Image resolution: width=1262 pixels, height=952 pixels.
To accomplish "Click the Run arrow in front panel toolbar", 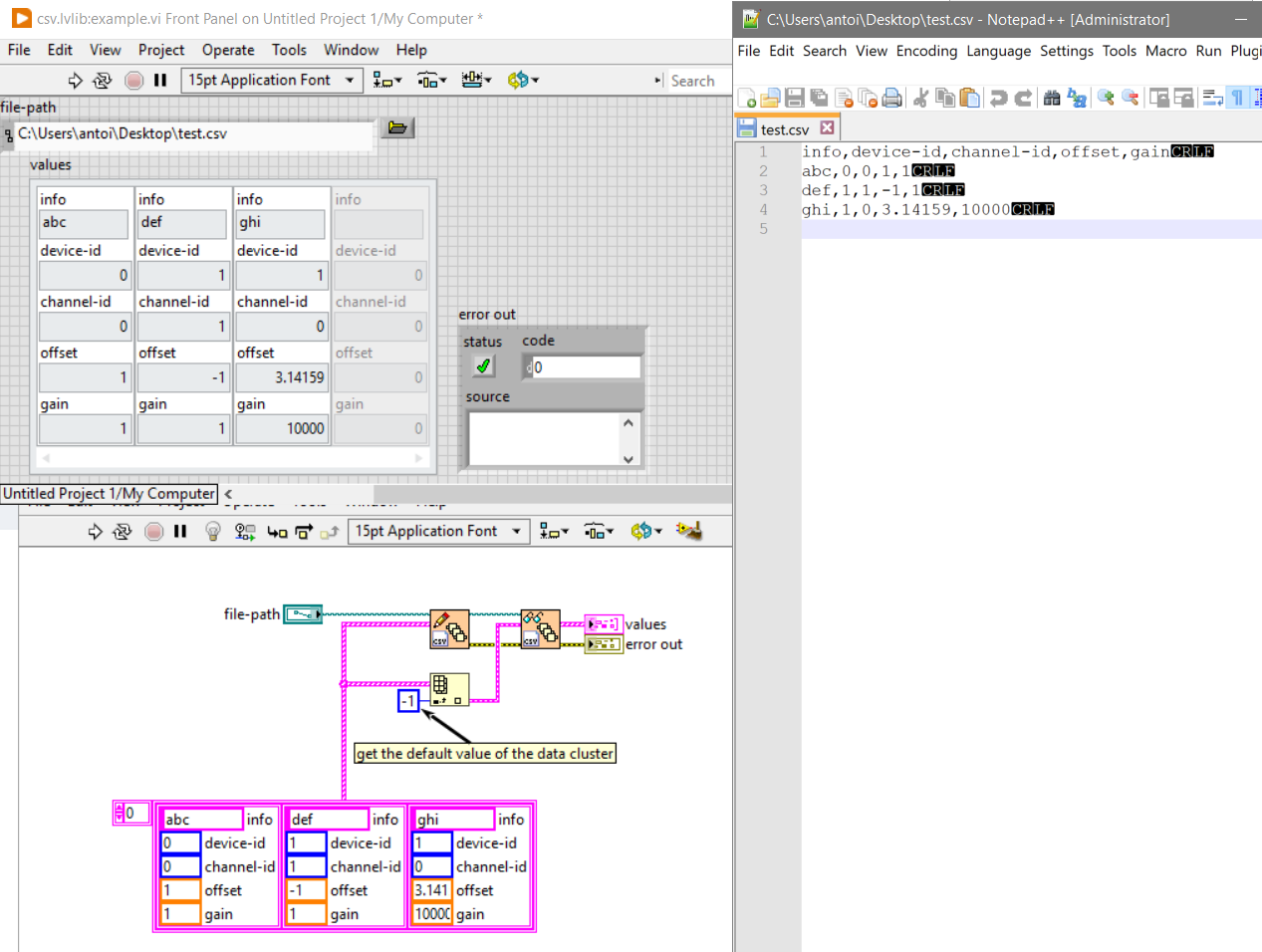I will [x=76, y=81].
